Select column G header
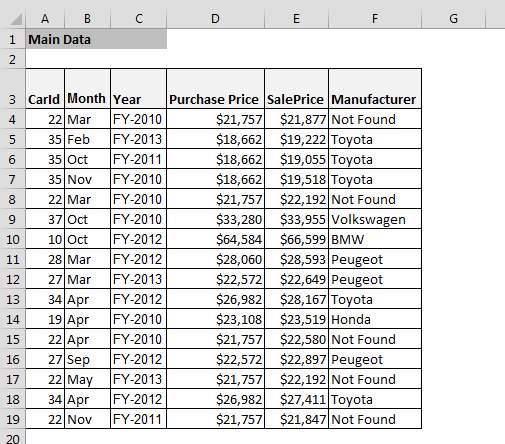This screenshot has width=505, height=444. coord(453,19)
